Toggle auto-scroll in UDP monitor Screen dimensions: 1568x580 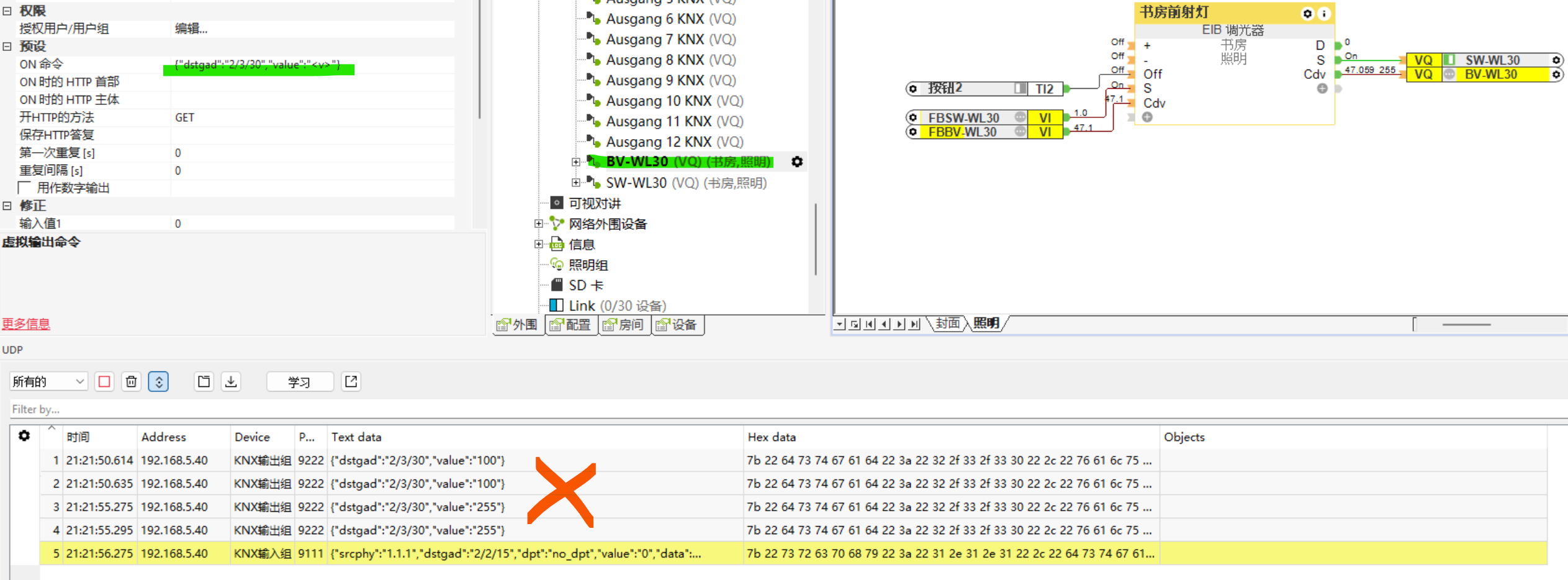(x=158, y=381)
